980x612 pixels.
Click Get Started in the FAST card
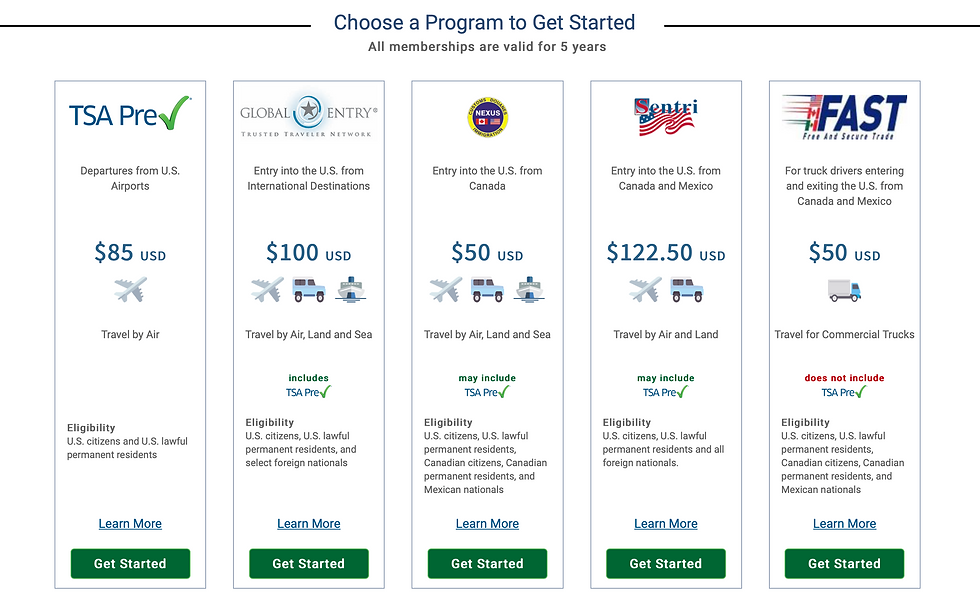pos(844,564)
